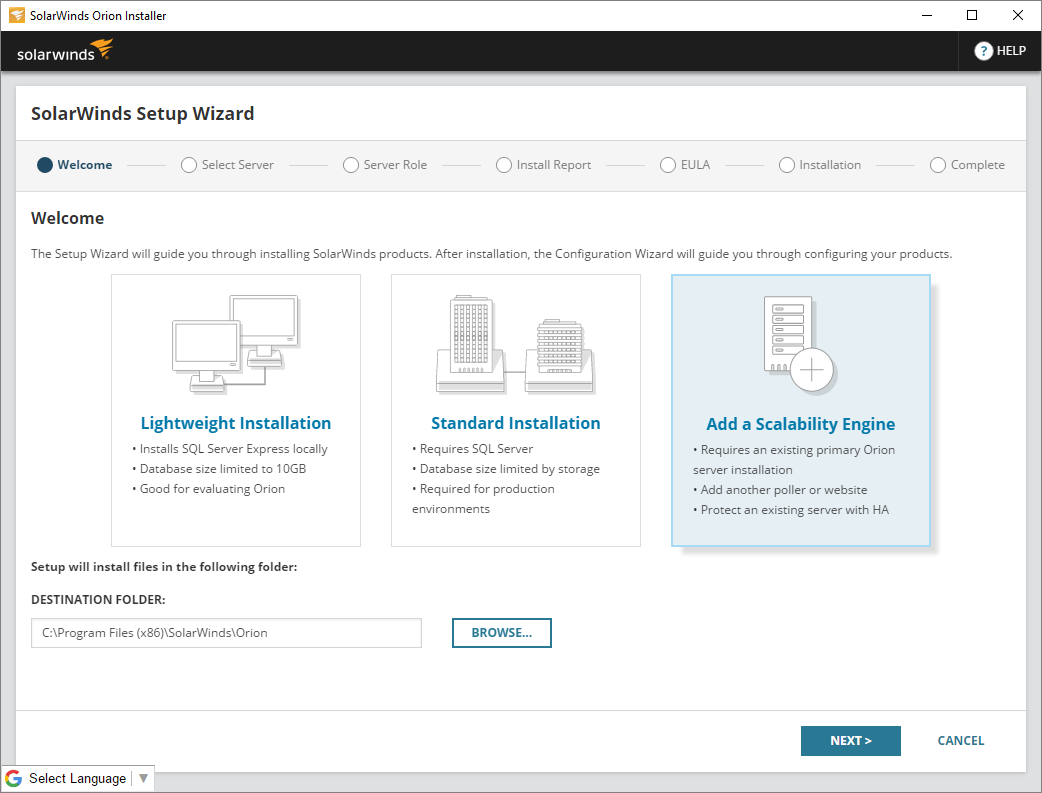Click the SolarWinds installer title bar icon

pyautogui.click(x=16, y=15)
